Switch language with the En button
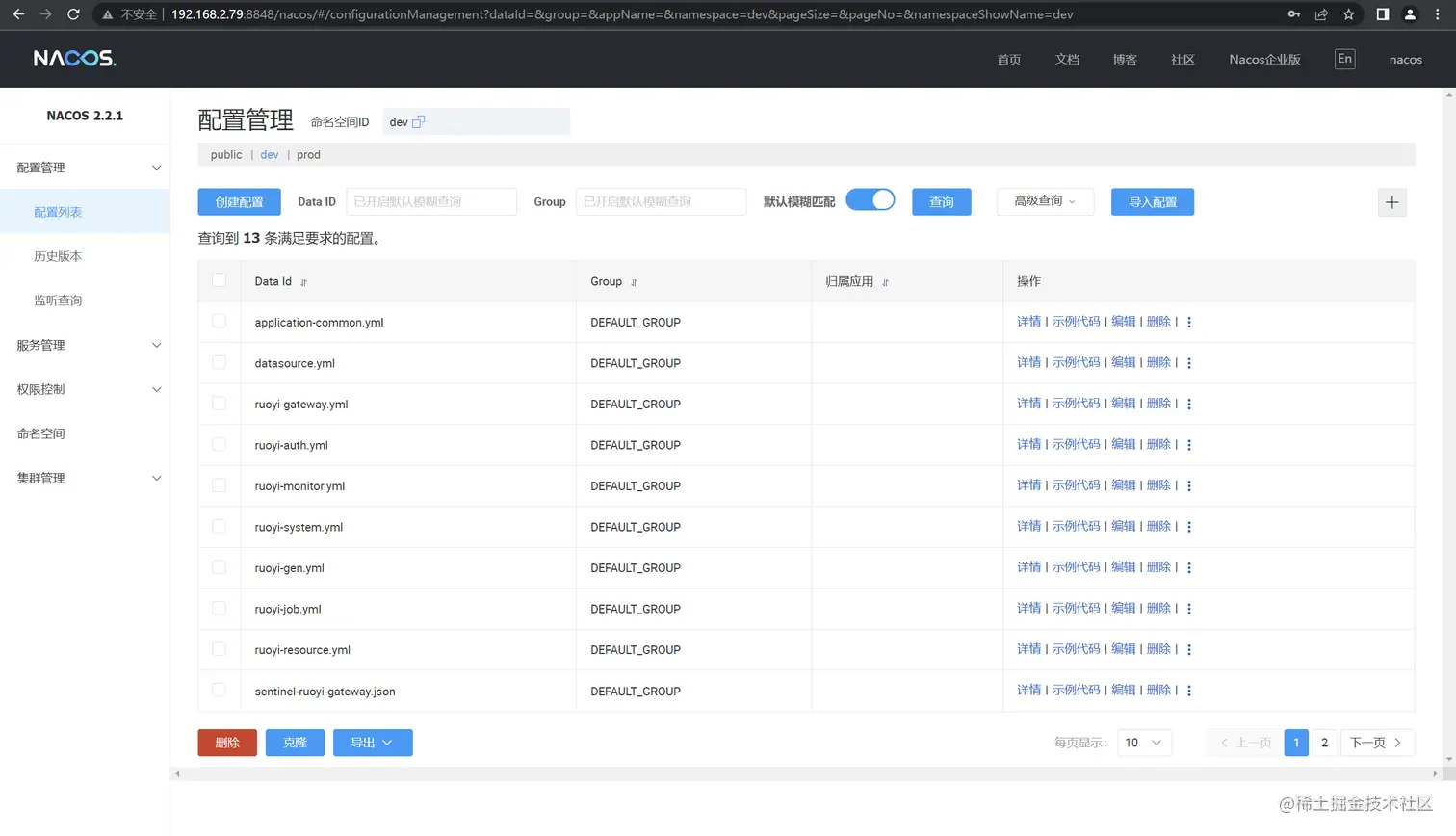Viewport: 1456px width, 836px height. click(1345, 59)
